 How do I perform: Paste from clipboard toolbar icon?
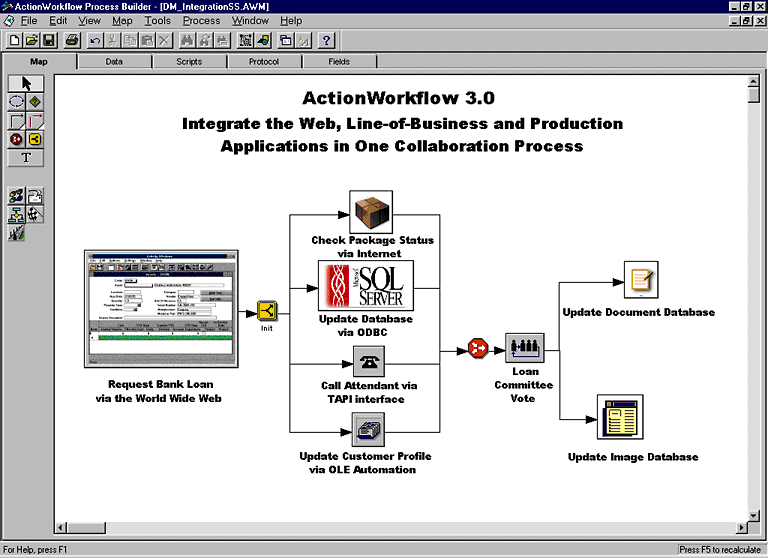coord(147,40)
